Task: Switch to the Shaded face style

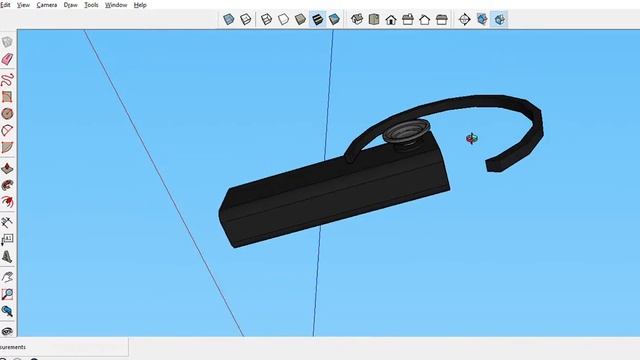Action: (x=300, y=19)
